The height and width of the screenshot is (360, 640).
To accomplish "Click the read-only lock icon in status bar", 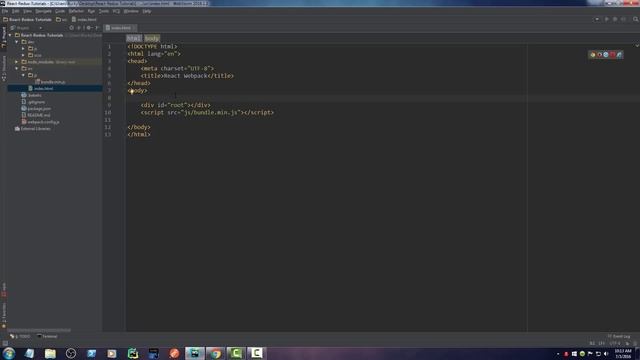I will click(x=628, y=344).
